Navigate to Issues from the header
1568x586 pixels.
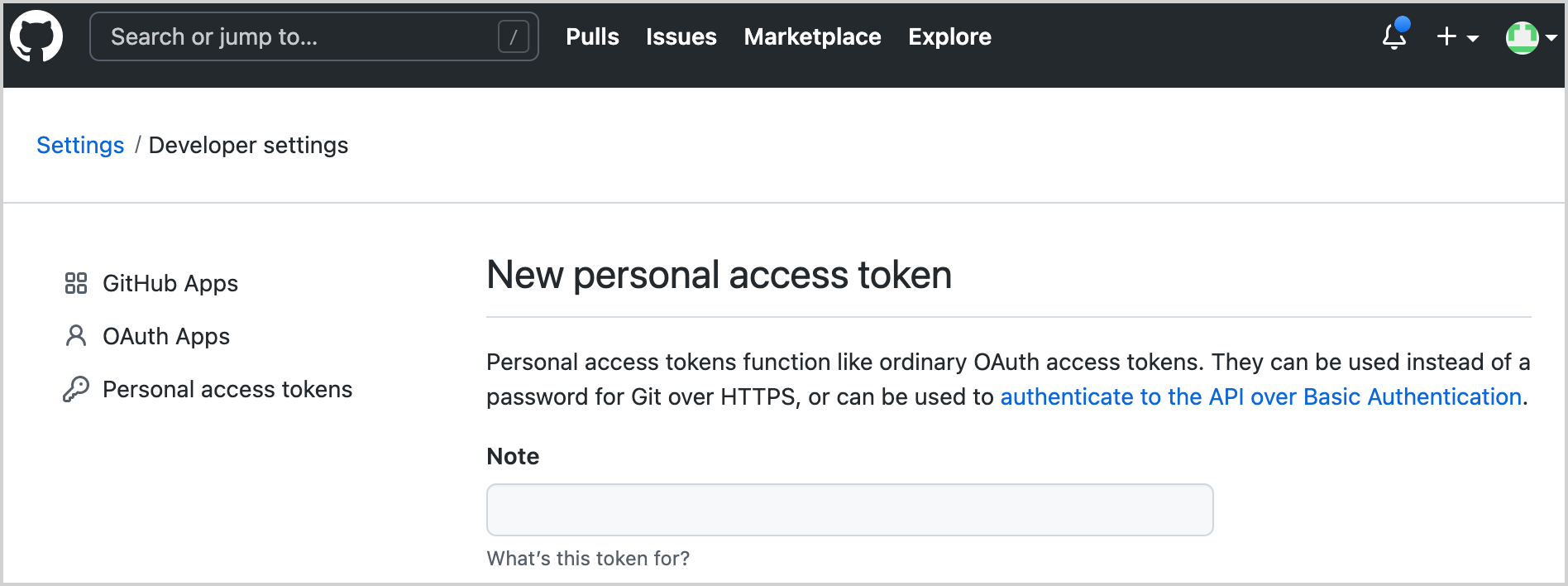pyautogui.click(x=681, y=36)
